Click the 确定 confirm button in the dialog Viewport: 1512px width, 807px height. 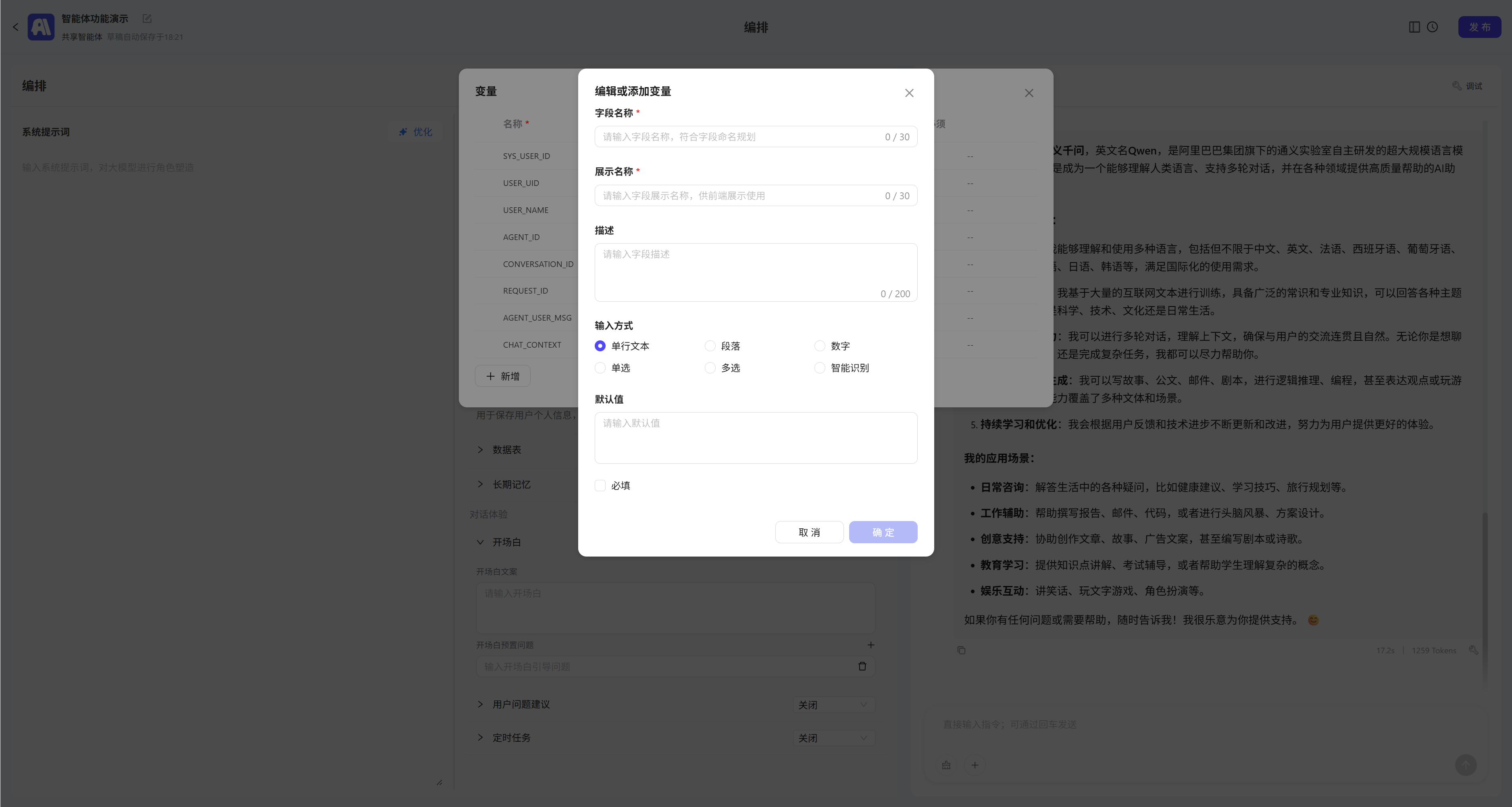(883, 532)
